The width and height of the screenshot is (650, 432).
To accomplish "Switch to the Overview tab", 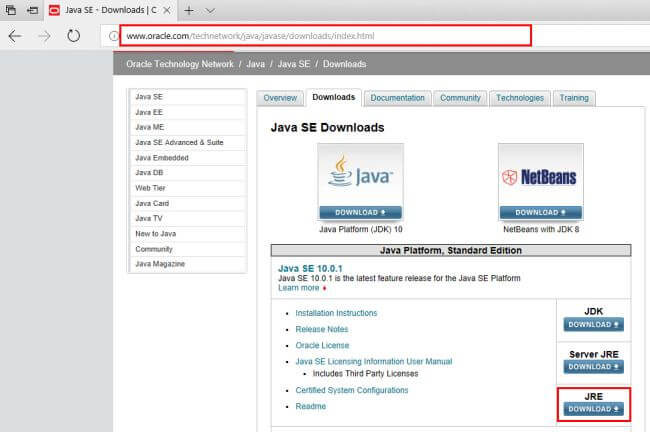I will click(x=280, y=98).
